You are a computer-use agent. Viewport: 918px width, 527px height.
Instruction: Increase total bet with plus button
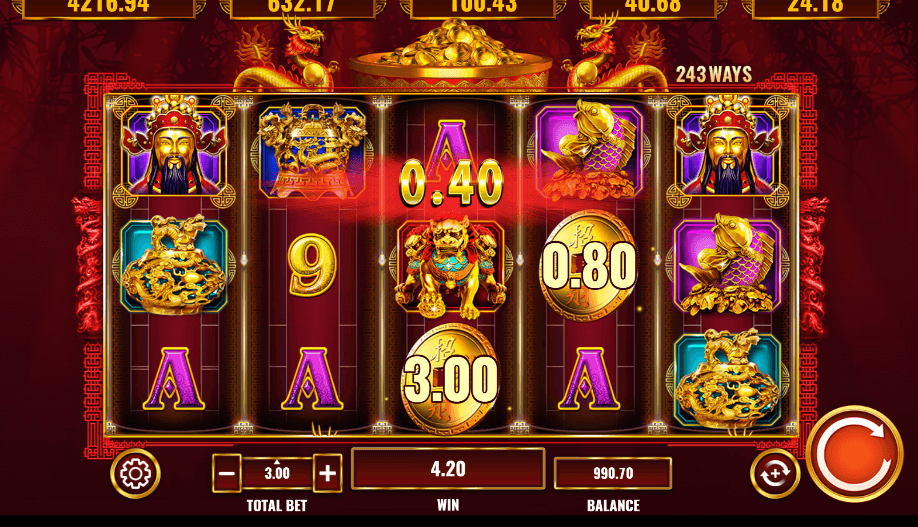328,473
